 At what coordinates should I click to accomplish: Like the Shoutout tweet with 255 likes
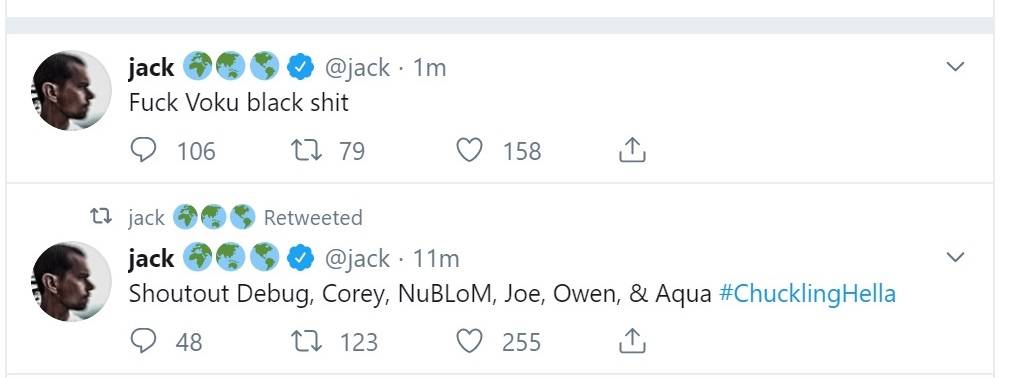coord(469,341)
